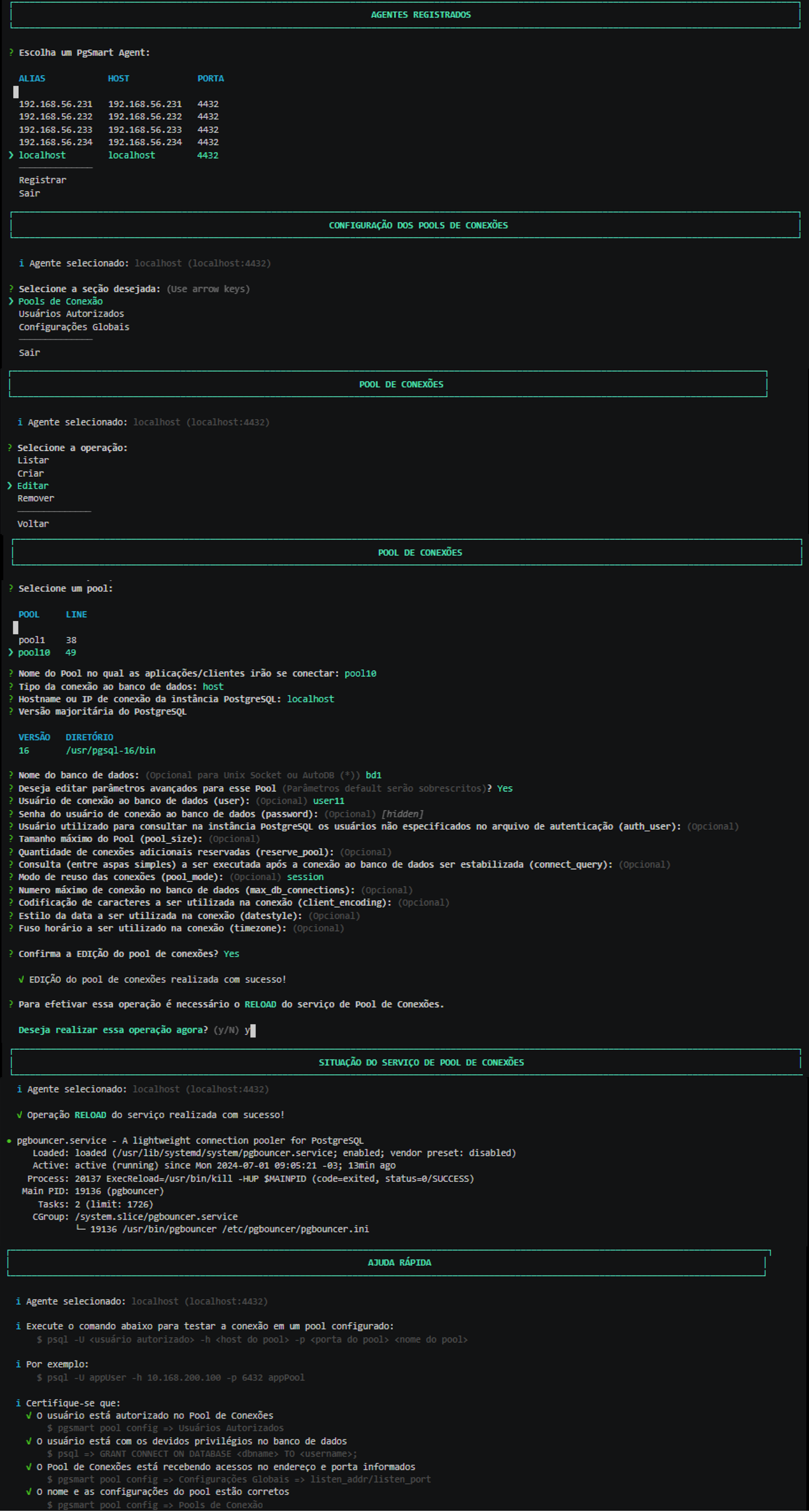
Task: Click the client_encoding prompt line
Action: [x=229, y=903]
